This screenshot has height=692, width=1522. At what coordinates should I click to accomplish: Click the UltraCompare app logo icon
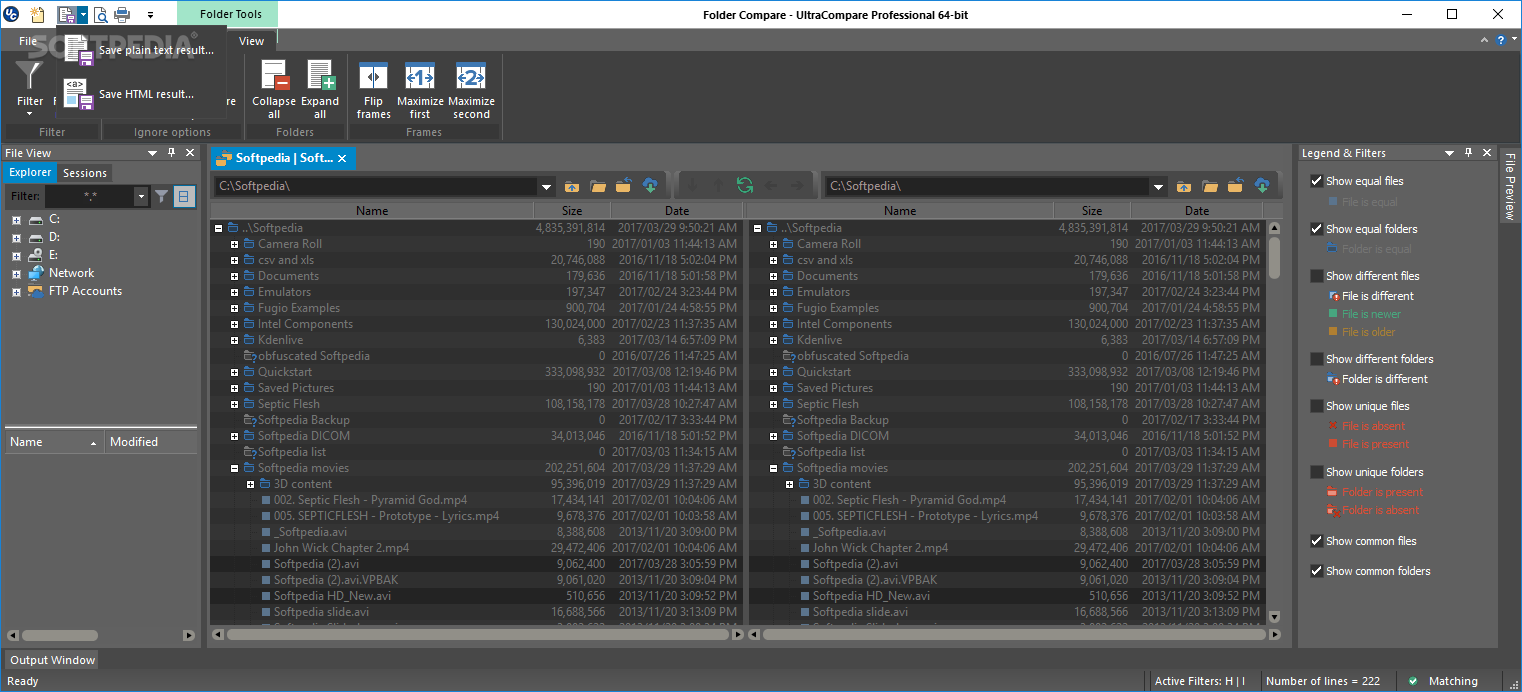point(10,14)
